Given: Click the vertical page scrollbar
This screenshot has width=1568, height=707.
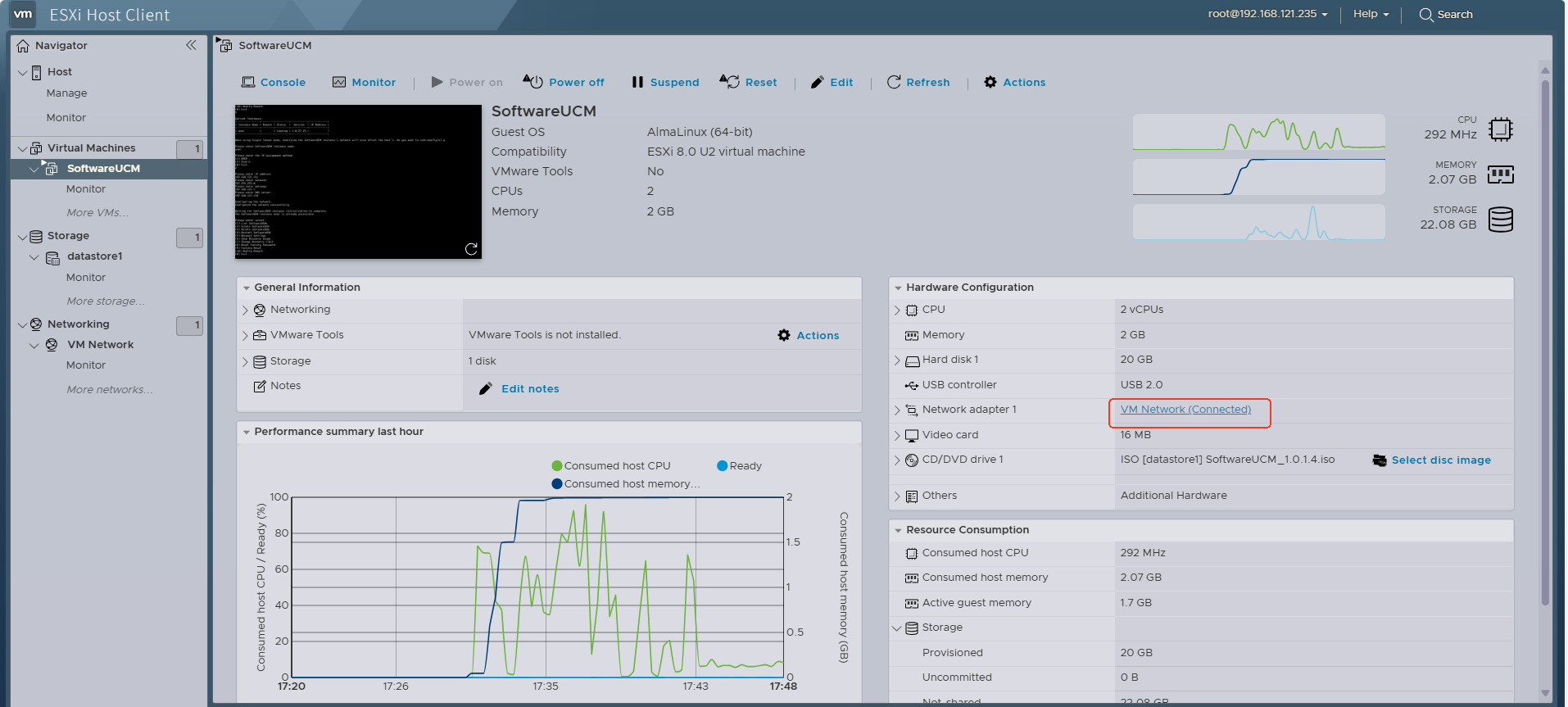Looking at the screenshot, I should [x=1545, y=344].
